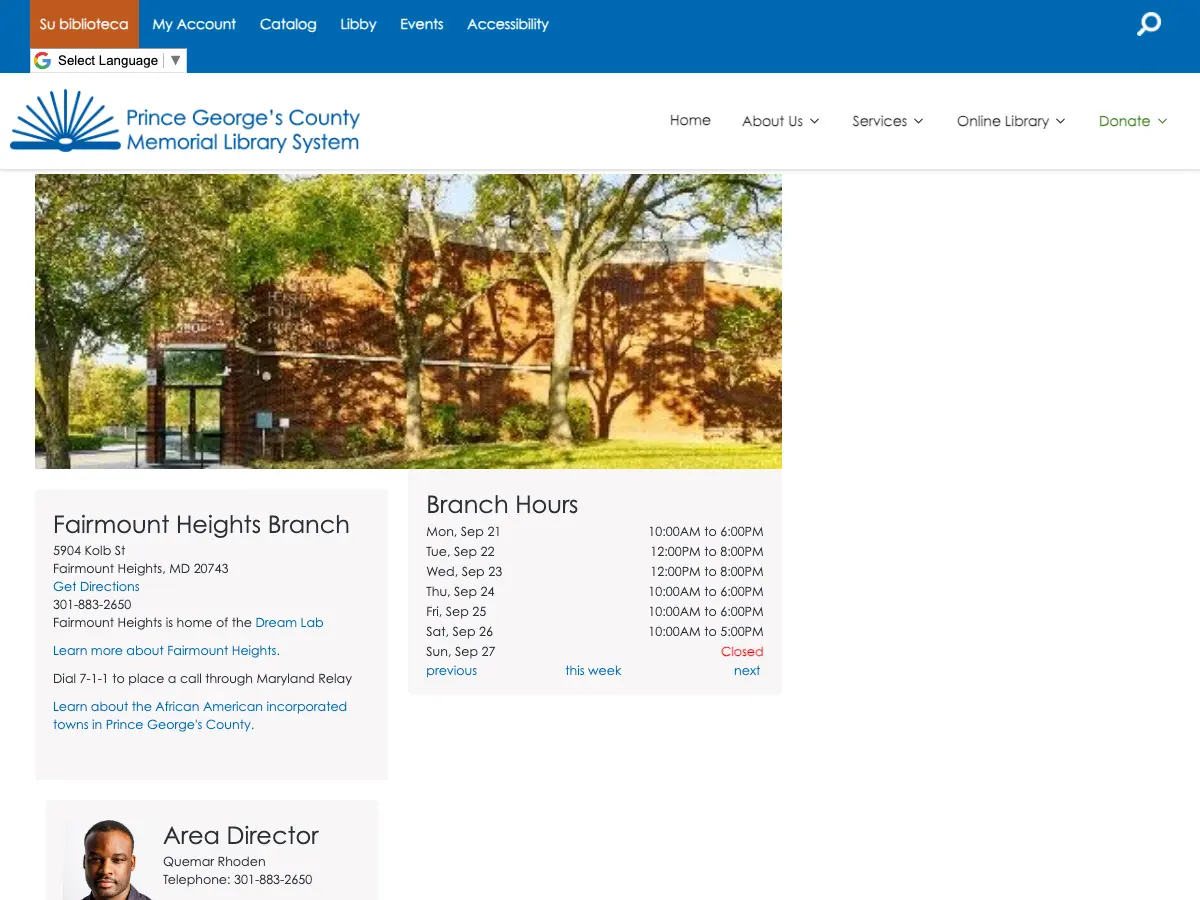Click the Get Directions link

click(x=96, y=587)
